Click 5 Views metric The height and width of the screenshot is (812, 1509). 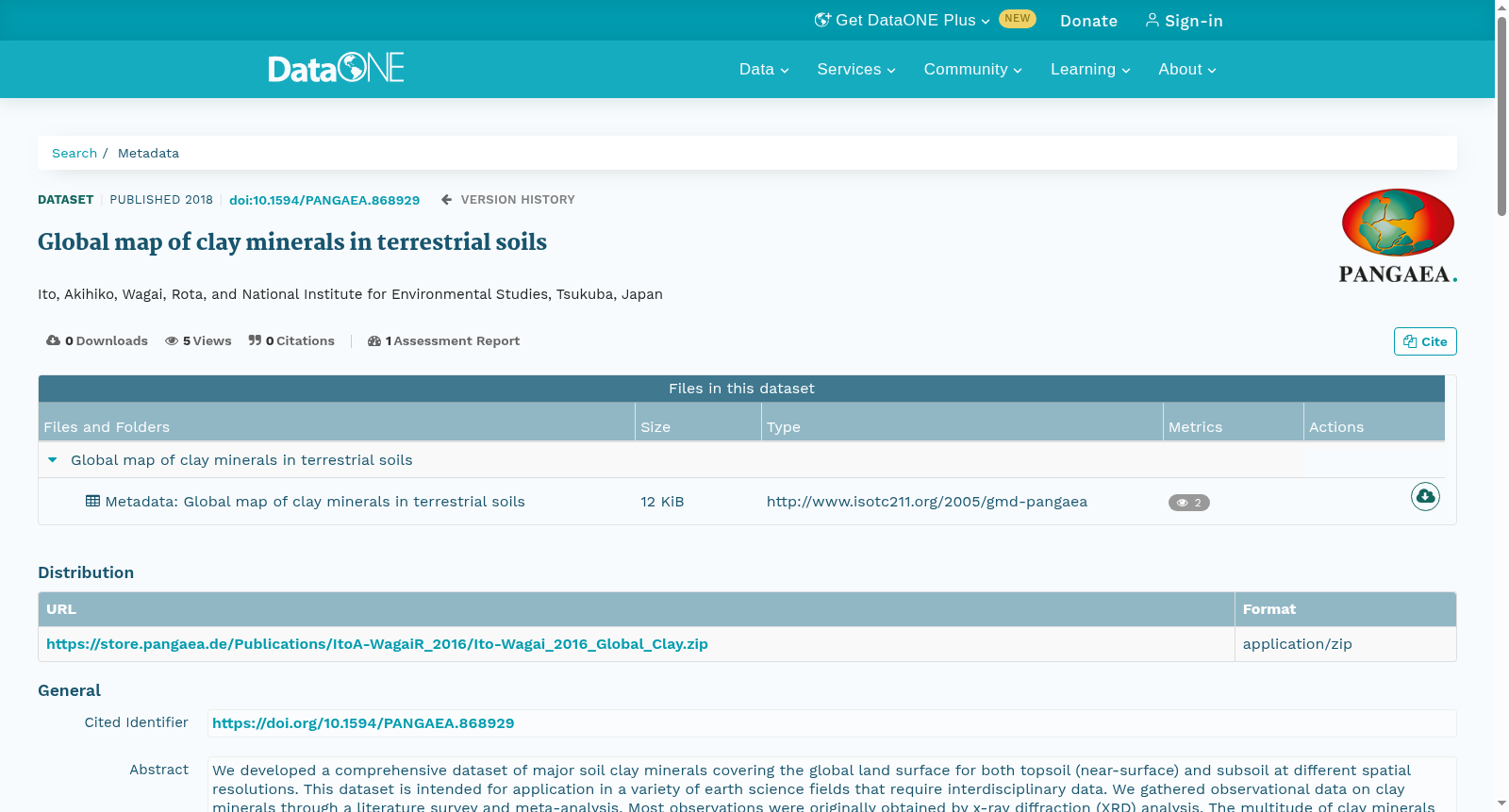[198, 341]
